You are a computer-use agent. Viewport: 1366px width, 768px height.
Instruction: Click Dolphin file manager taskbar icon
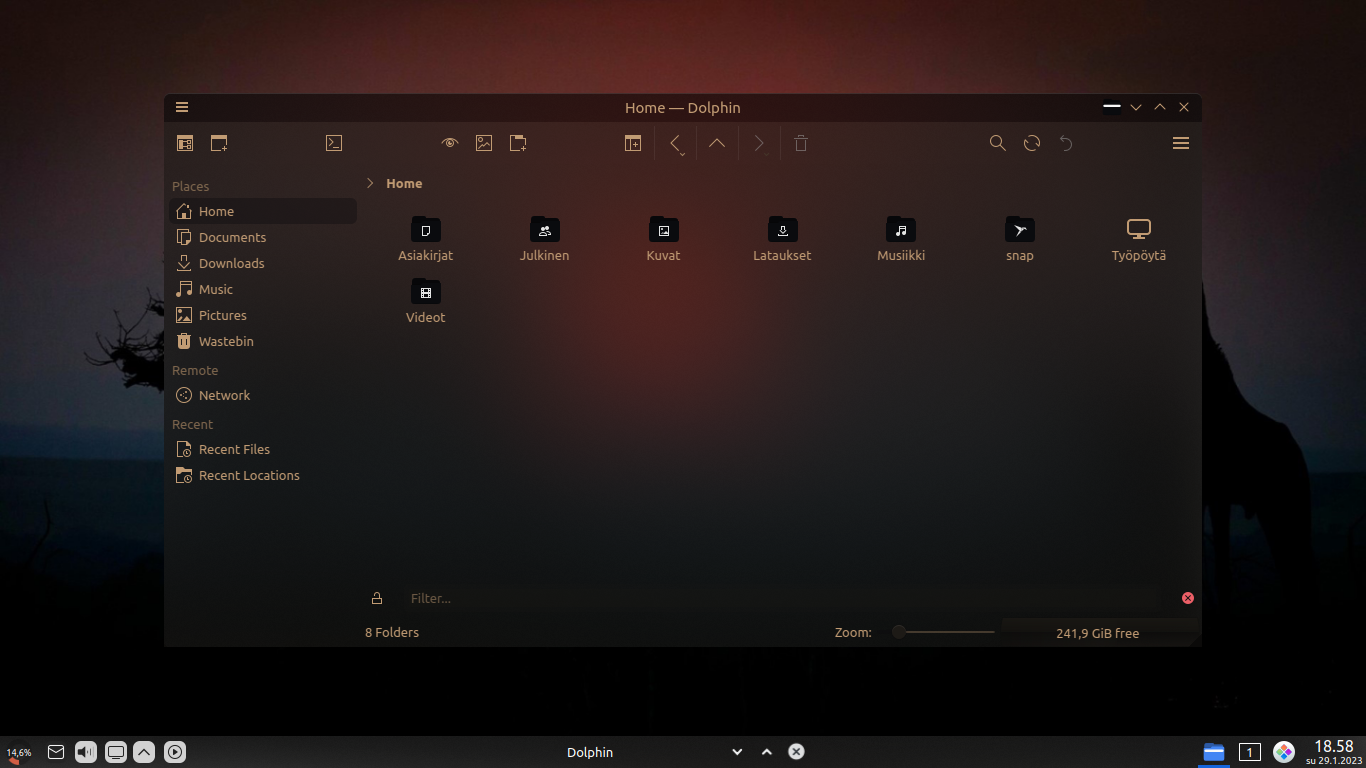tap(1214, 752)
